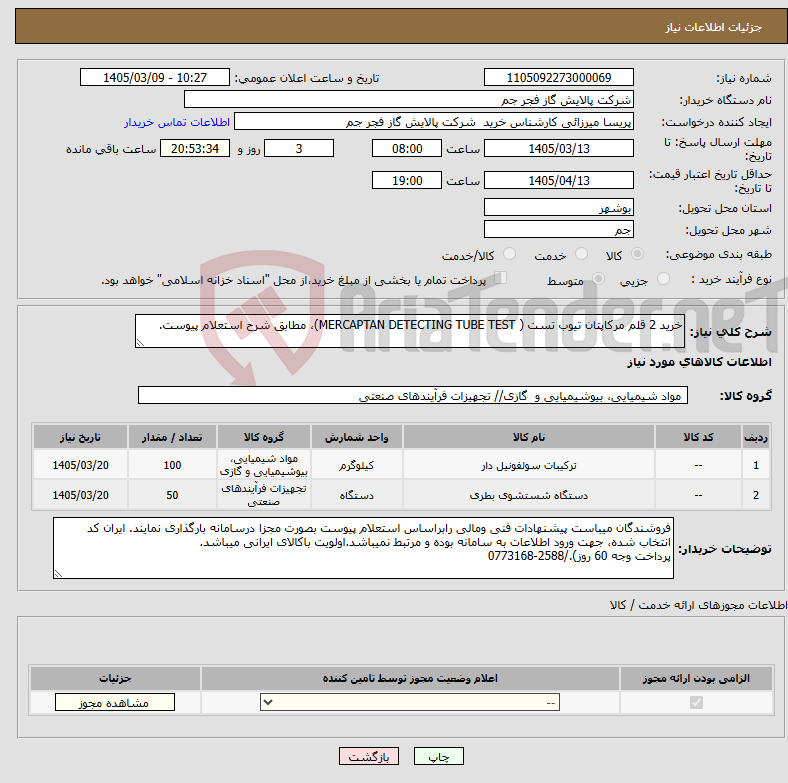
Task: Click the گروه کالا field
Action: [x=413, y=395]
